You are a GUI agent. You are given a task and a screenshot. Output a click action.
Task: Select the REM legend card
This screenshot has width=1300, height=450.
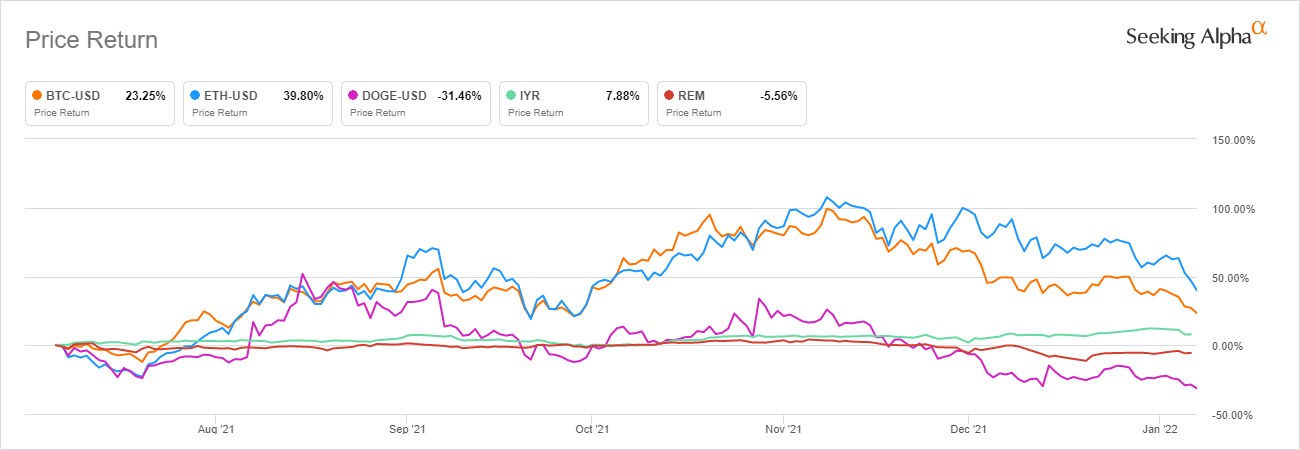(x=731, y=103)
